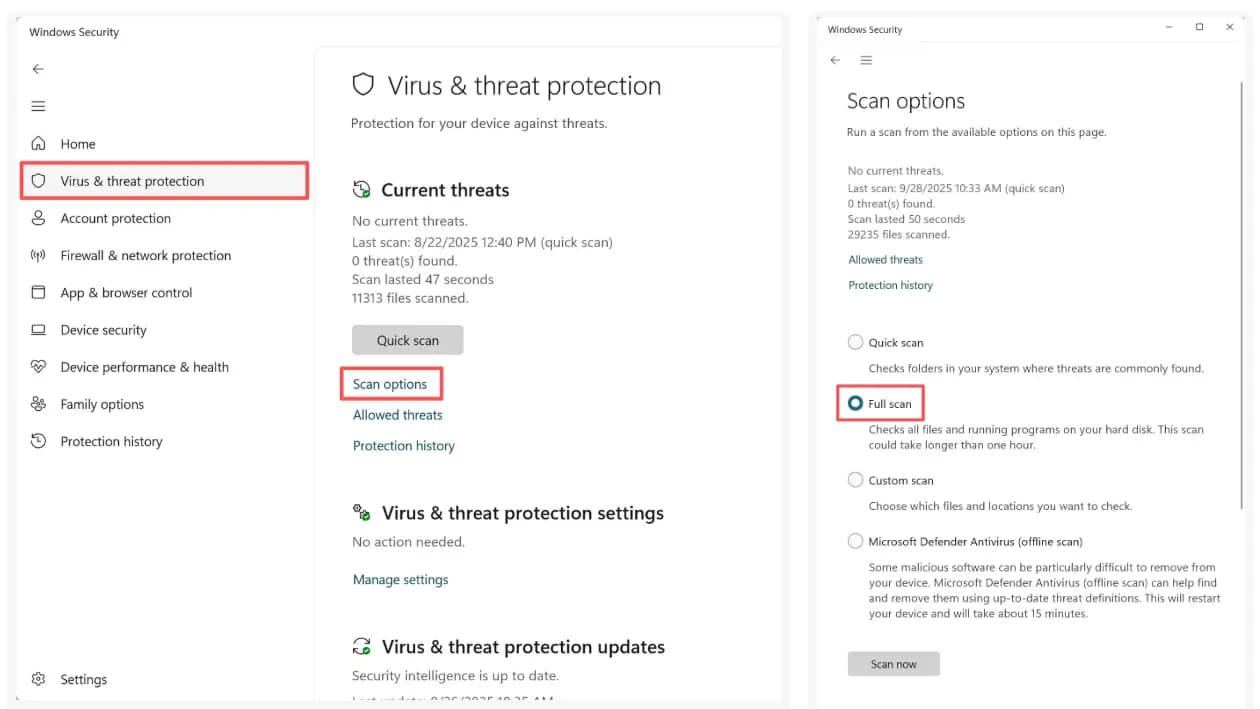Open Settings gear in the sidebar
This screenshot has width=1260, height=709.
39,679
